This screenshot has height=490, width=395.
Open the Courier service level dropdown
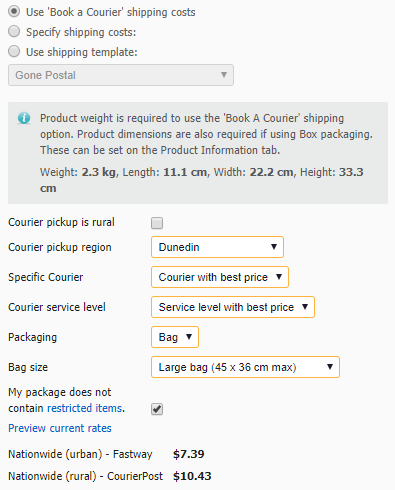pos(233,307)
